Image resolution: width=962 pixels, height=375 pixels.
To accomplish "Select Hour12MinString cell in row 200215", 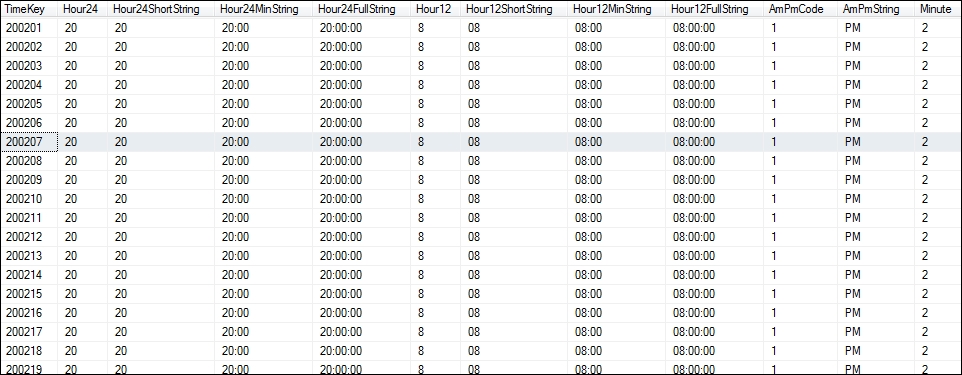I will pyautogui.click(x=617, y=294).
